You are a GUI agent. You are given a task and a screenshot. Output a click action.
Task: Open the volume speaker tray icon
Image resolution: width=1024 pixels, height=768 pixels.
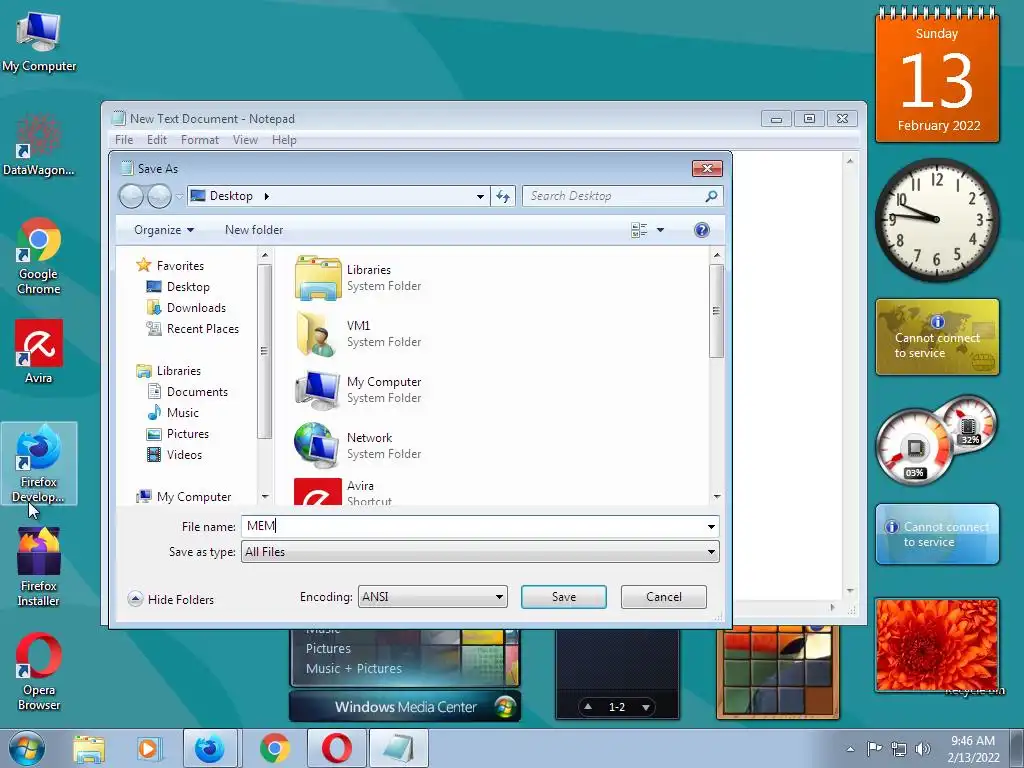click(923, 749)
